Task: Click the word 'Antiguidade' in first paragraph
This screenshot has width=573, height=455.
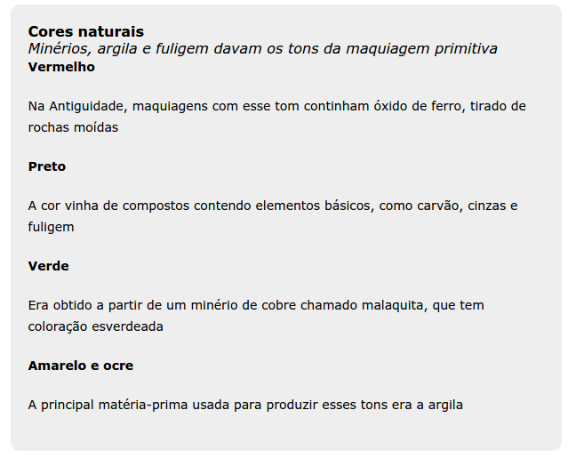Action: [x=88, y=106]
